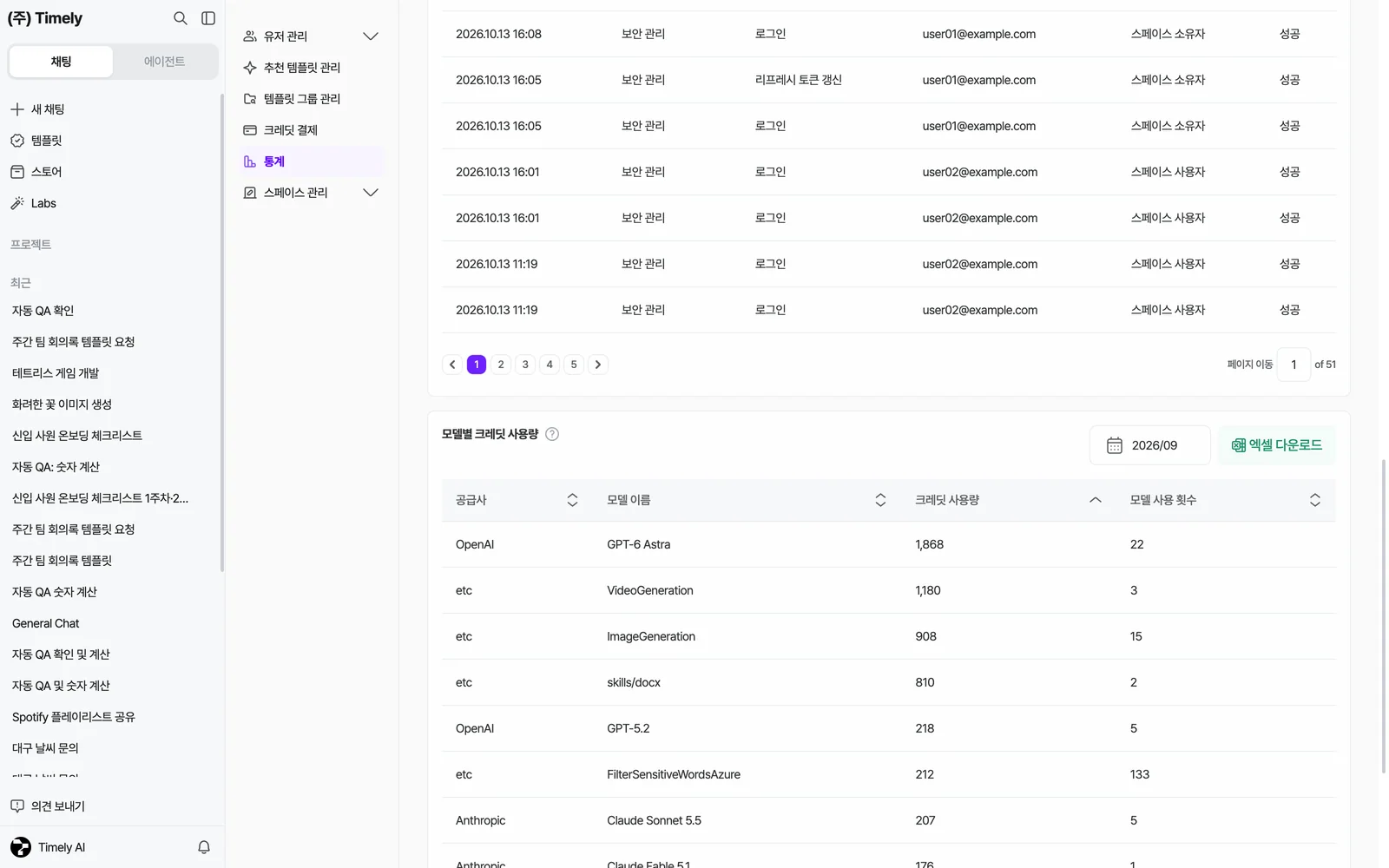Collapse the sidebar with the panel icon
Viewport: 1389px width, 868px height.
pos(208,18)
